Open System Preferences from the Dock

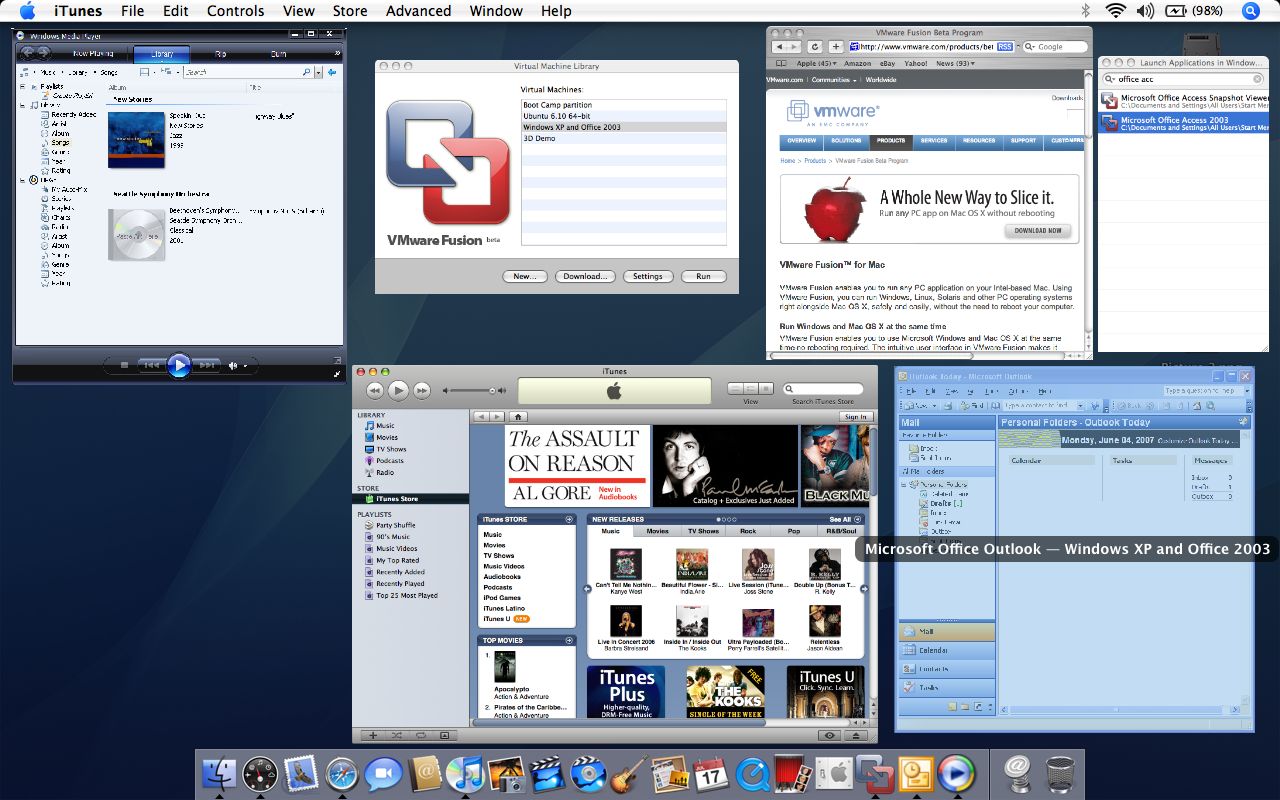(x=833, y=774)
